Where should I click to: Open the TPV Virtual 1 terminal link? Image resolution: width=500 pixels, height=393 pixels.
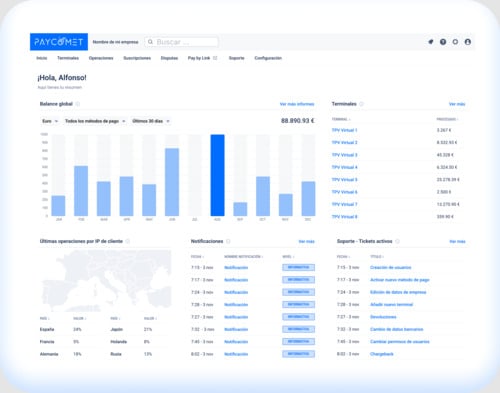tap(344, 130)
